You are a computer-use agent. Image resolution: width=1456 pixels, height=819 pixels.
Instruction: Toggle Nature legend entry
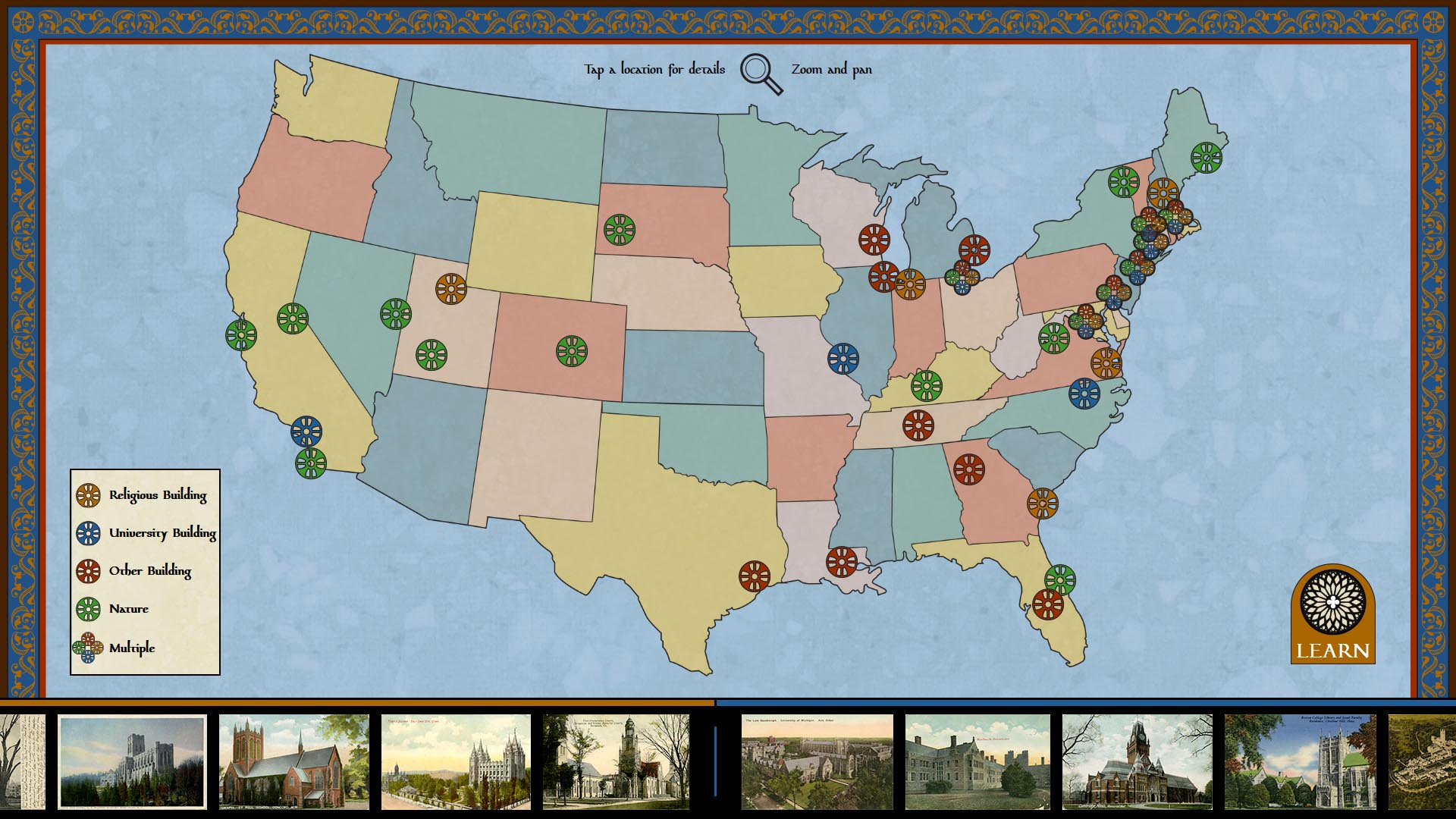(114, 609)
